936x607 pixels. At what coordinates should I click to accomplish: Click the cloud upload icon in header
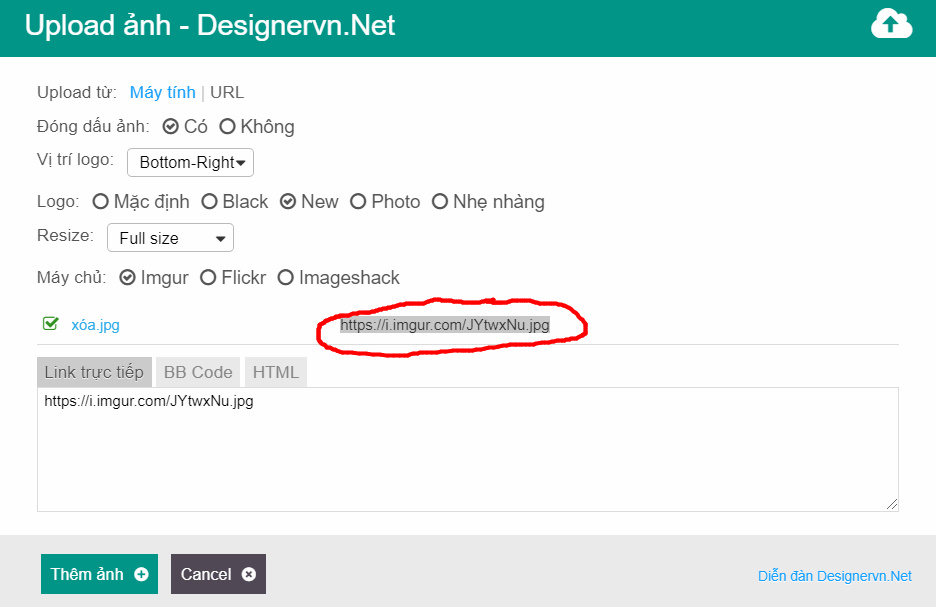pos(891,24)
